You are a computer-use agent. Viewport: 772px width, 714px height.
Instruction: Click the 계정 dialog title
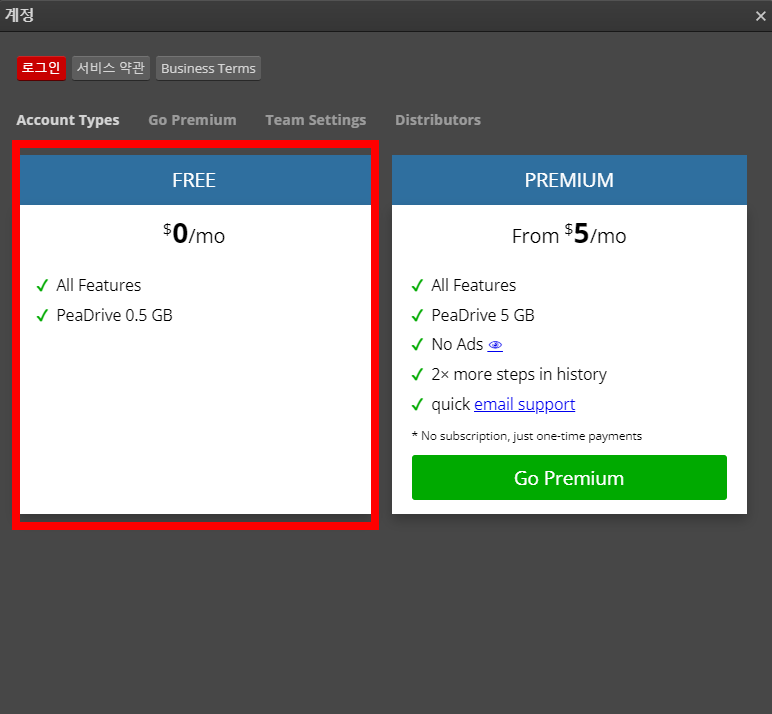tap(20, 15)
